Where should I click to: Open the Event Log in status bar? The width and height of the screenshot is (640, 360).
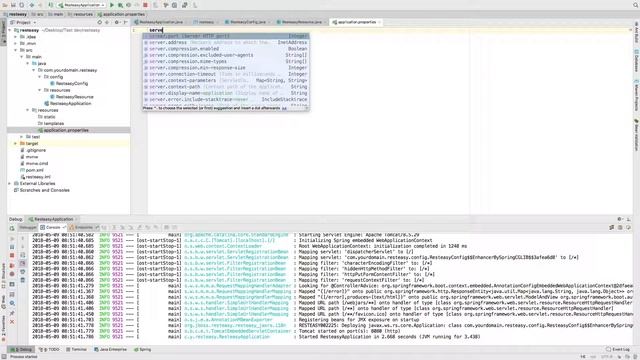click(618, 349)
